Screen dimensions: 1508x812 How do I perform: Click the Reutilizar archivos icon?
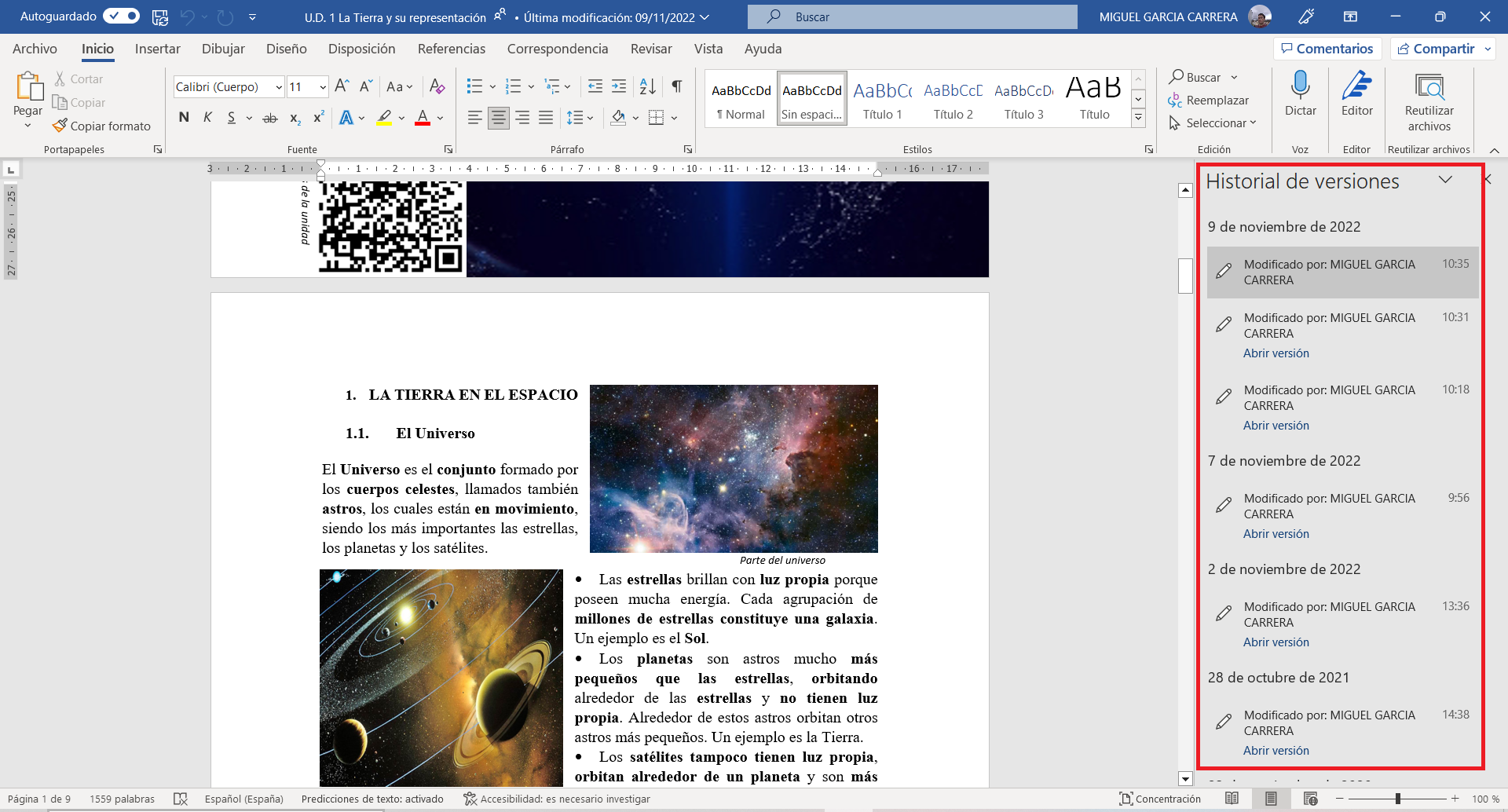[1429, 88]
